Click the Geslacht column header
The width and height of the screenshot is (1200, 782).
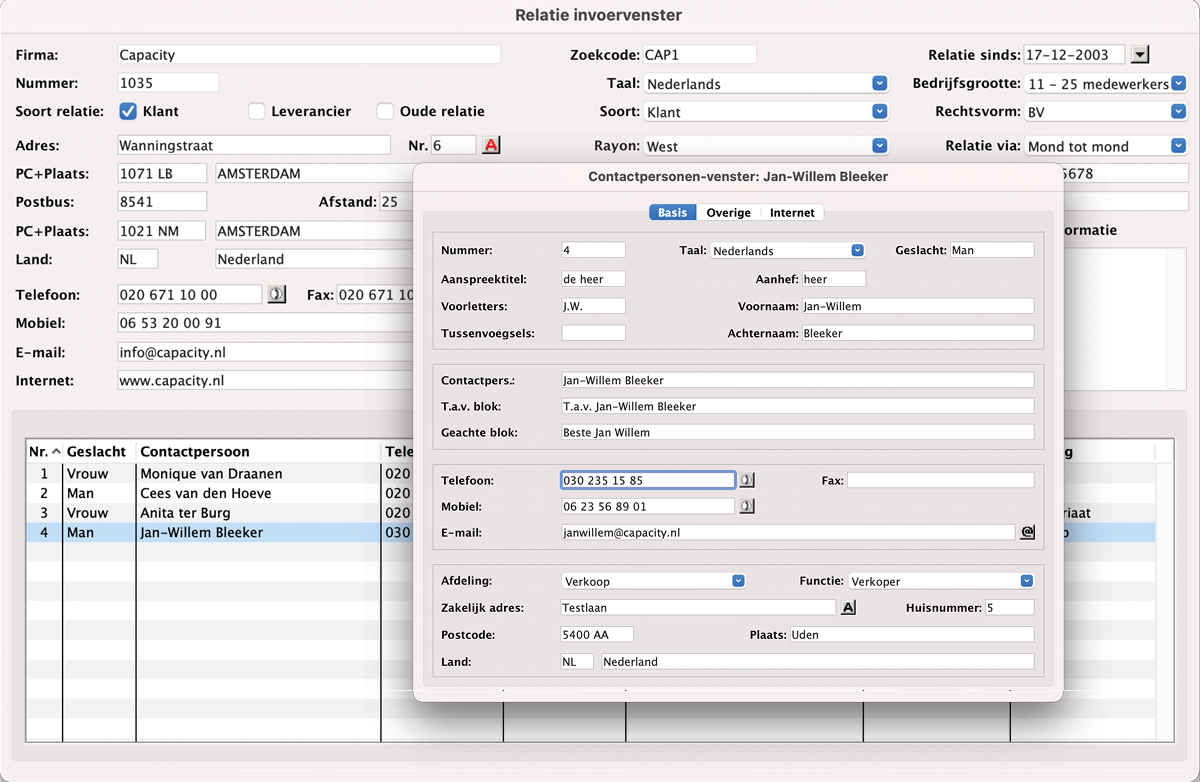coord(99,452)
